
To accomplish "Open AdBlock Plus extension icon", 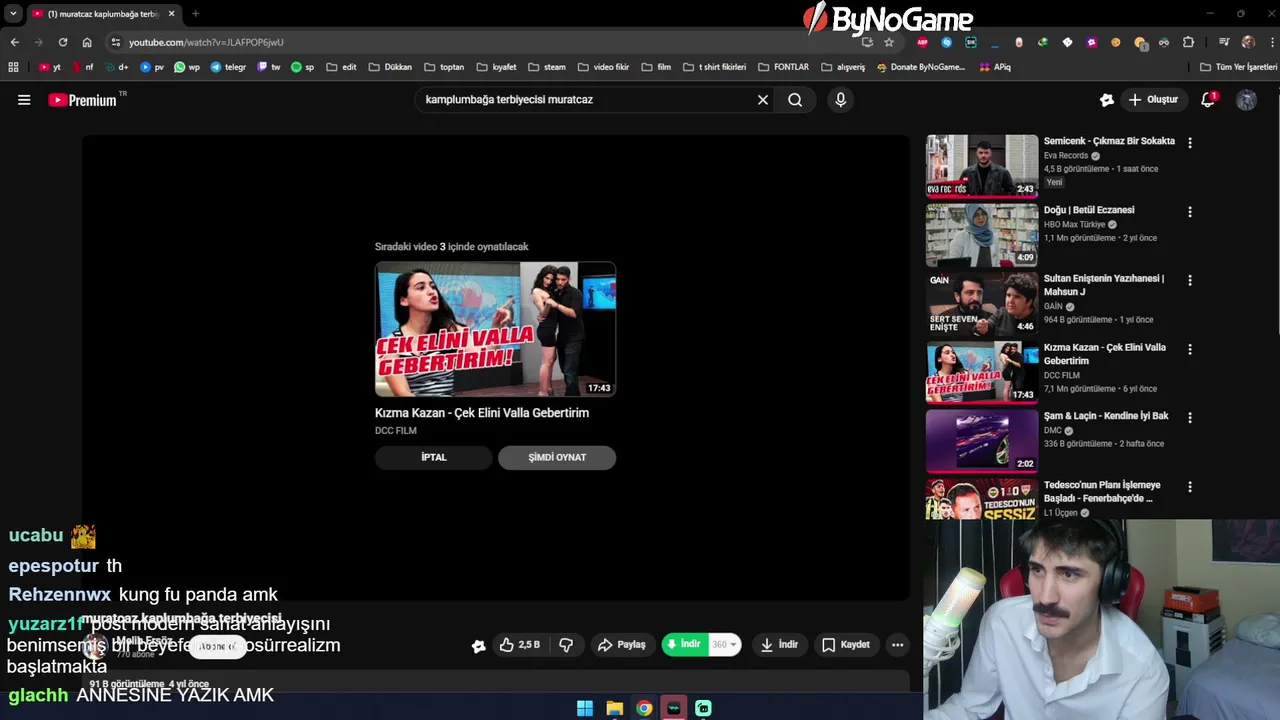I will pos(922,42).
